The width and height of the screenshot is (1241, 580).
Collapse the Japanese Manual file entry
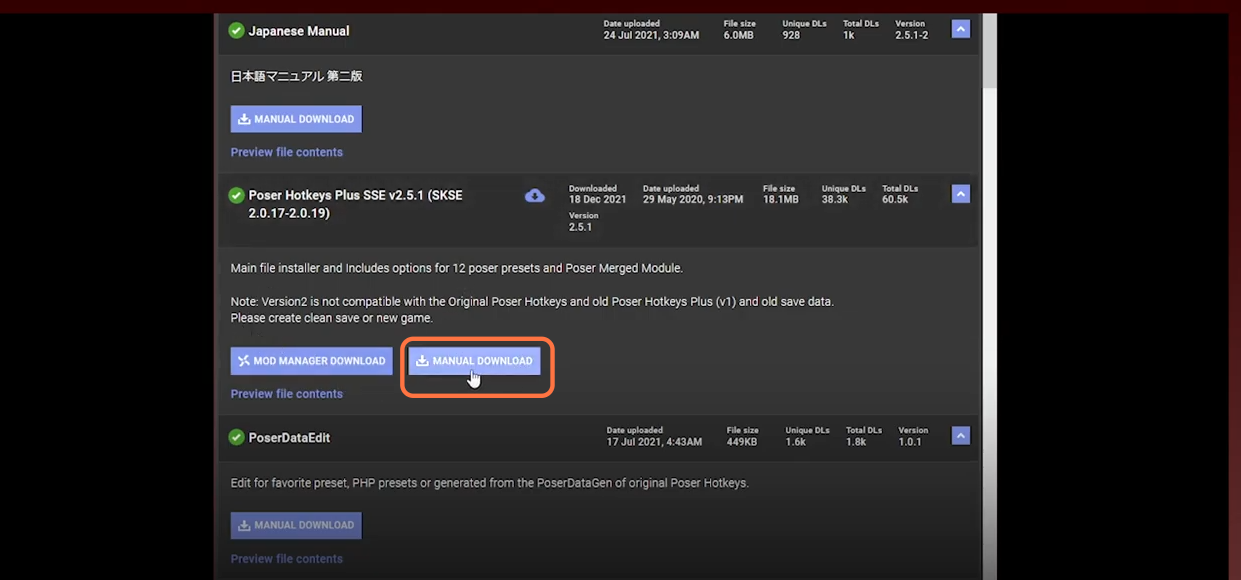[961, 30]
